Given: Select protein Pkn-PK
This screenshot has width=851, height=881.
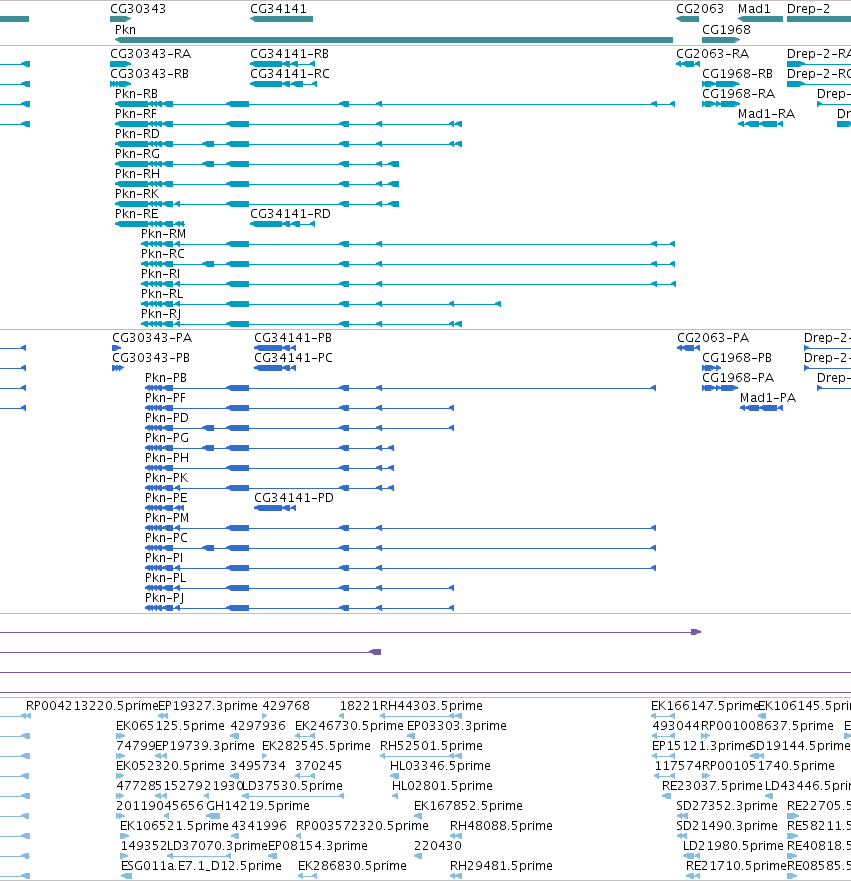Looking at the screenshot, I should click(x=166, y=478).
